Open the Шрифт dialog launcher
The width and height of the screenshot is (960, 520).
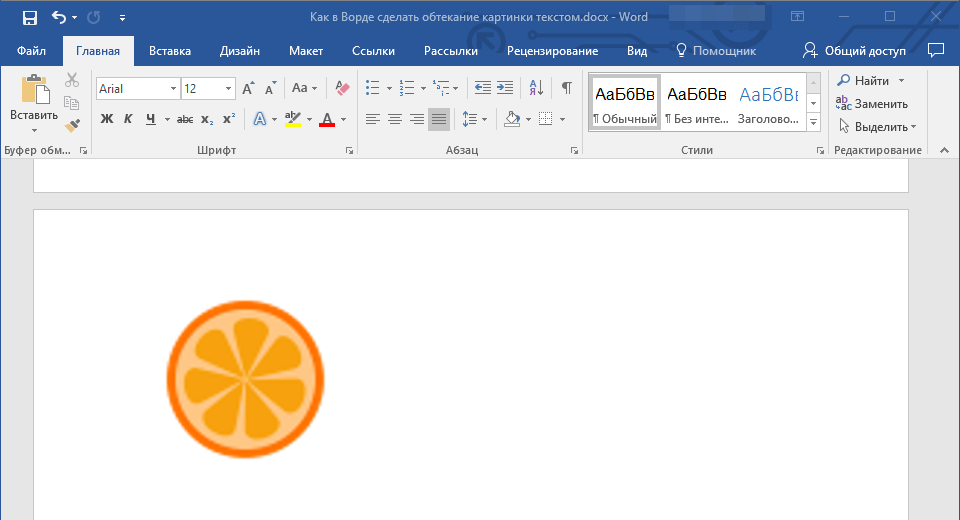click(x=350, y=151)
